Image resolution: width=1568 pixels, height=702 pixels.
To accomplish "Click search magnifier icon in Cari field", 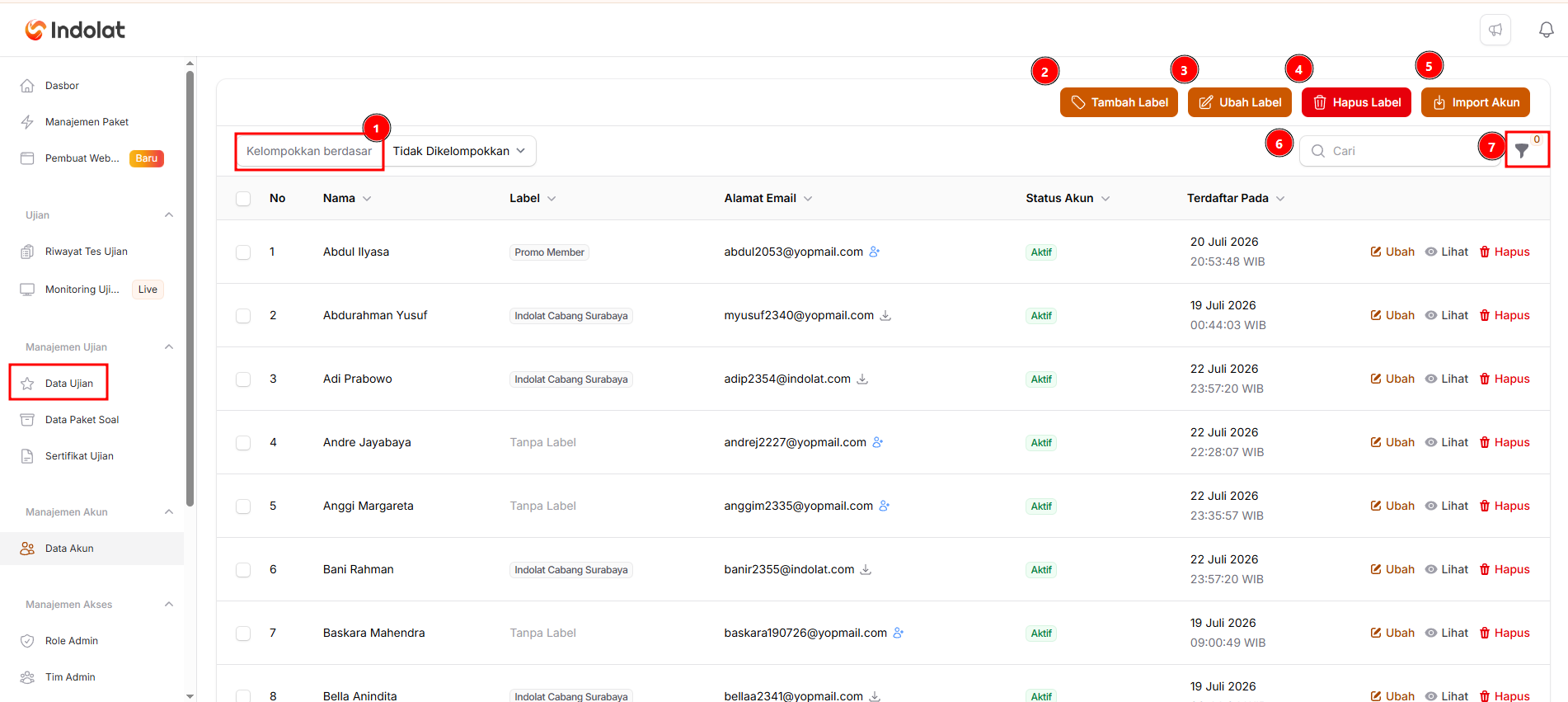I will 1318,151.
